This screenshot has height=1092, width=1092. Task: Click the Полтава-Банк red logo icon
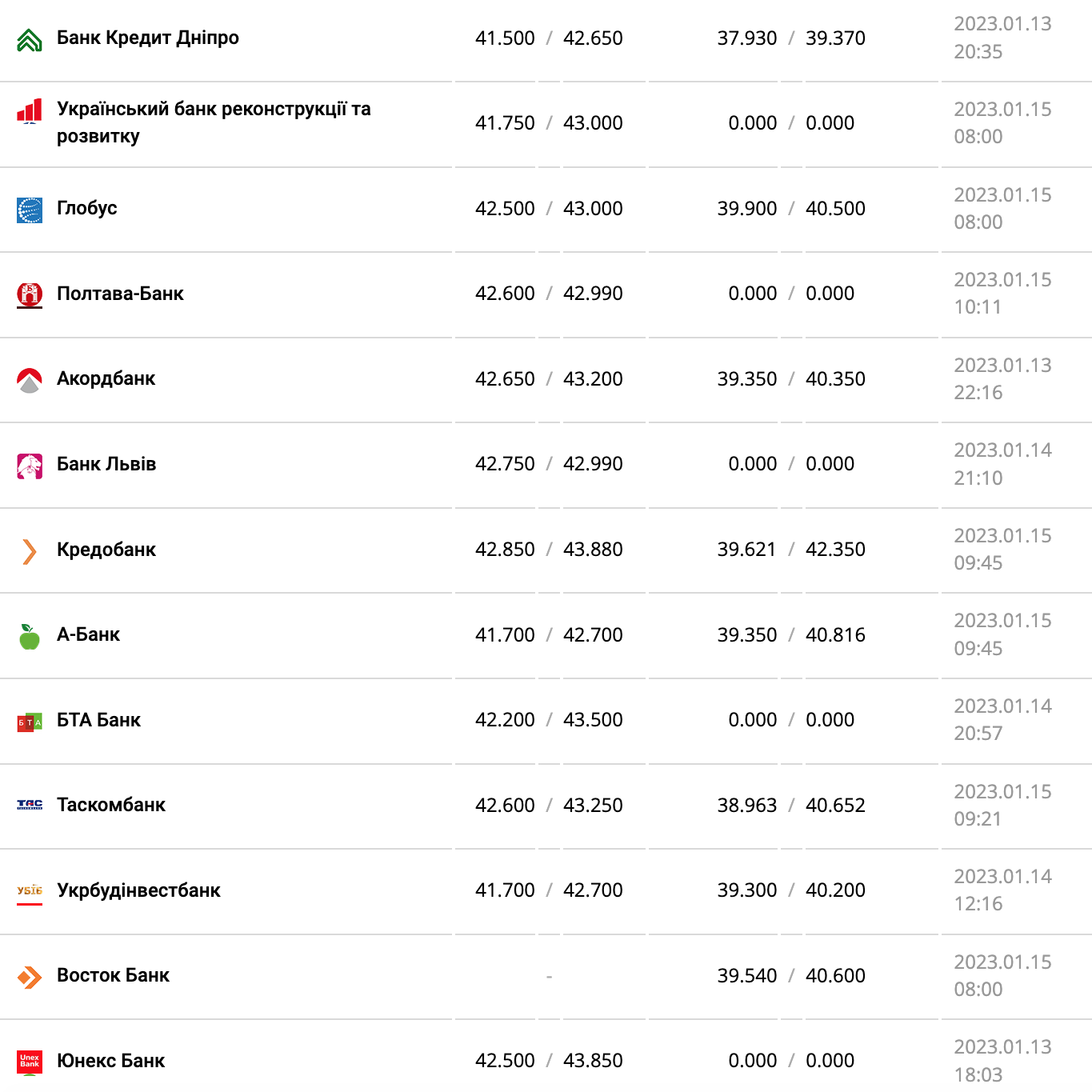(30, 295)
